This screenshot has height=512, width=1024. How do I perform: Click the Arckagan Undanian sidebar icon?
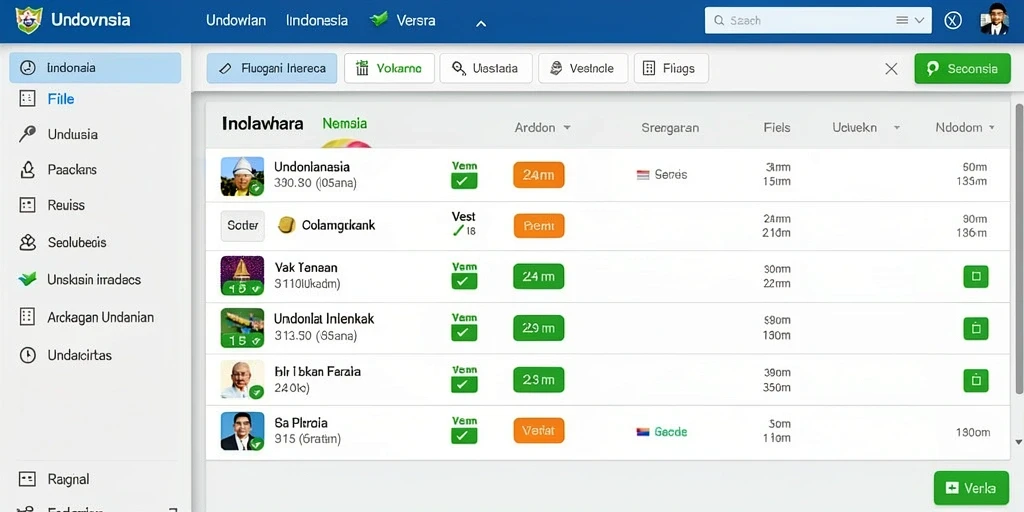point(27,317)
